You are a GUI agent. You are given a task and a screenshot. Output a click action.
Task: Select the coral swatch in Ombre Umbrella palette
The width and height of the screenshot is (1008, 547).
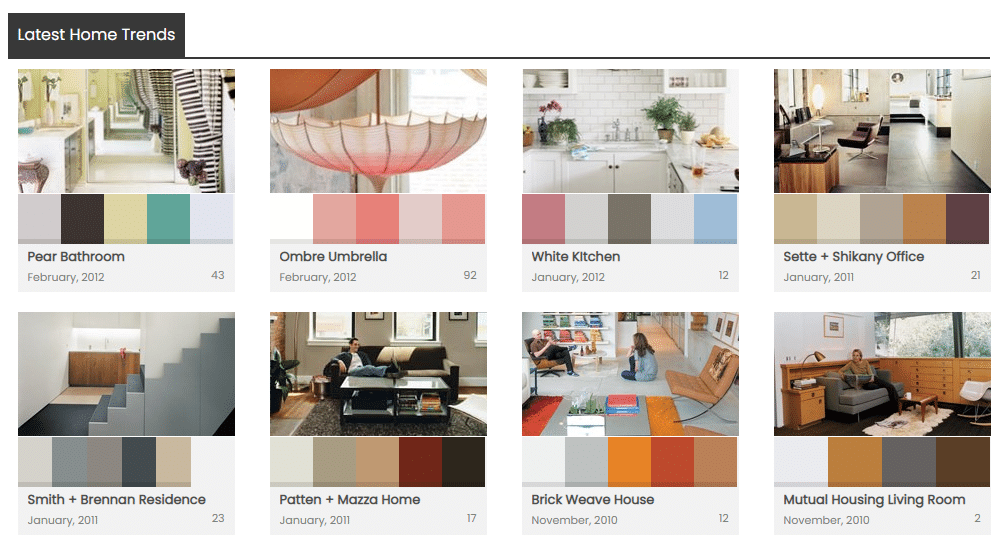pyautogui.click(x=377, y=219)
